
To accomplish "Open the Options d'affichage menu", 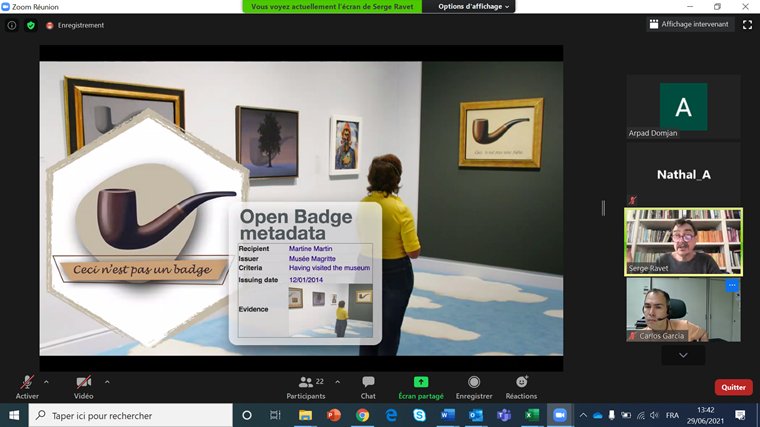I will [x=474, y=7].
